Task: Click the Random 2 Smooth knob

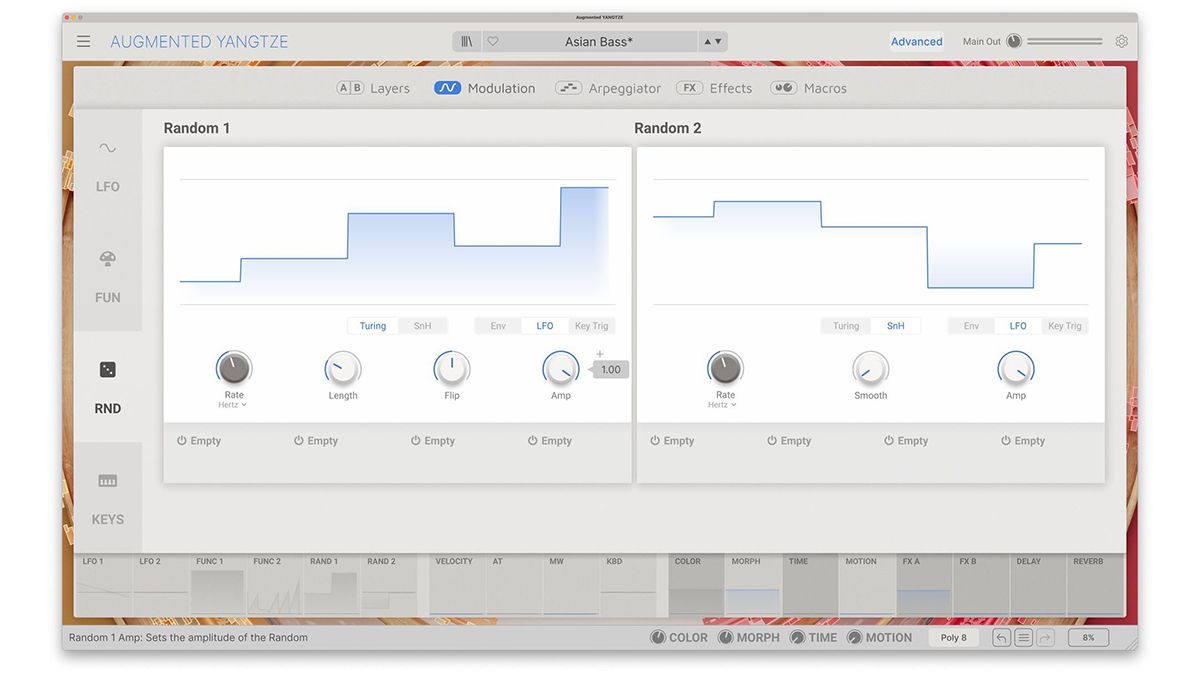Action: pos(870,369)
